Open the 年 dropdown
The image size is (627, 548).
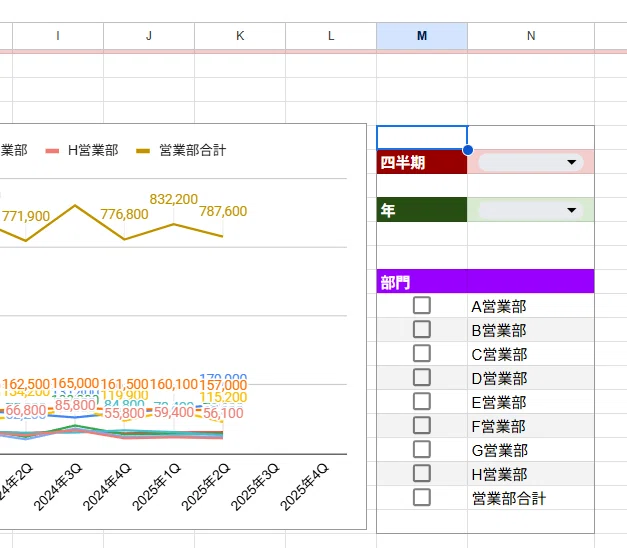point(531,210)
